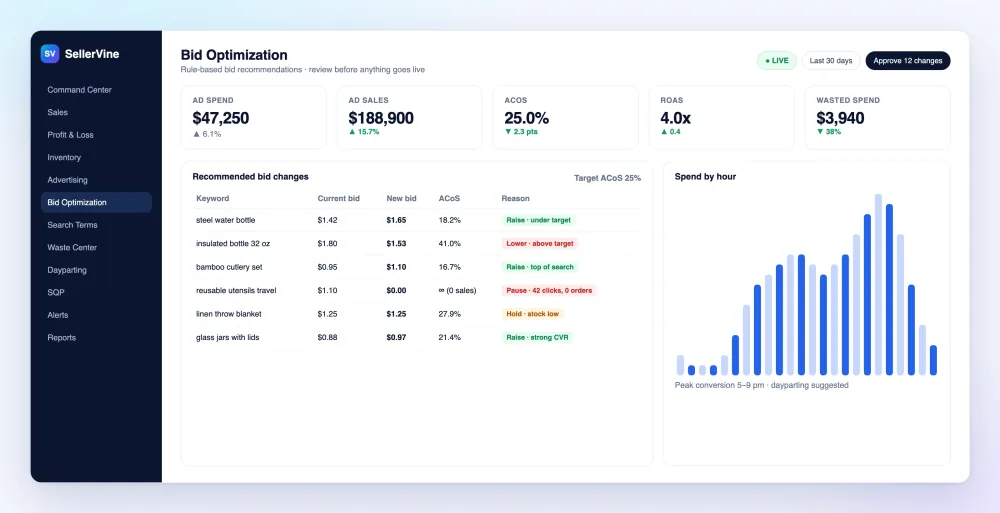Click current bid $1.42
This screenshot has height=513, width=1000.
[327, 220]
